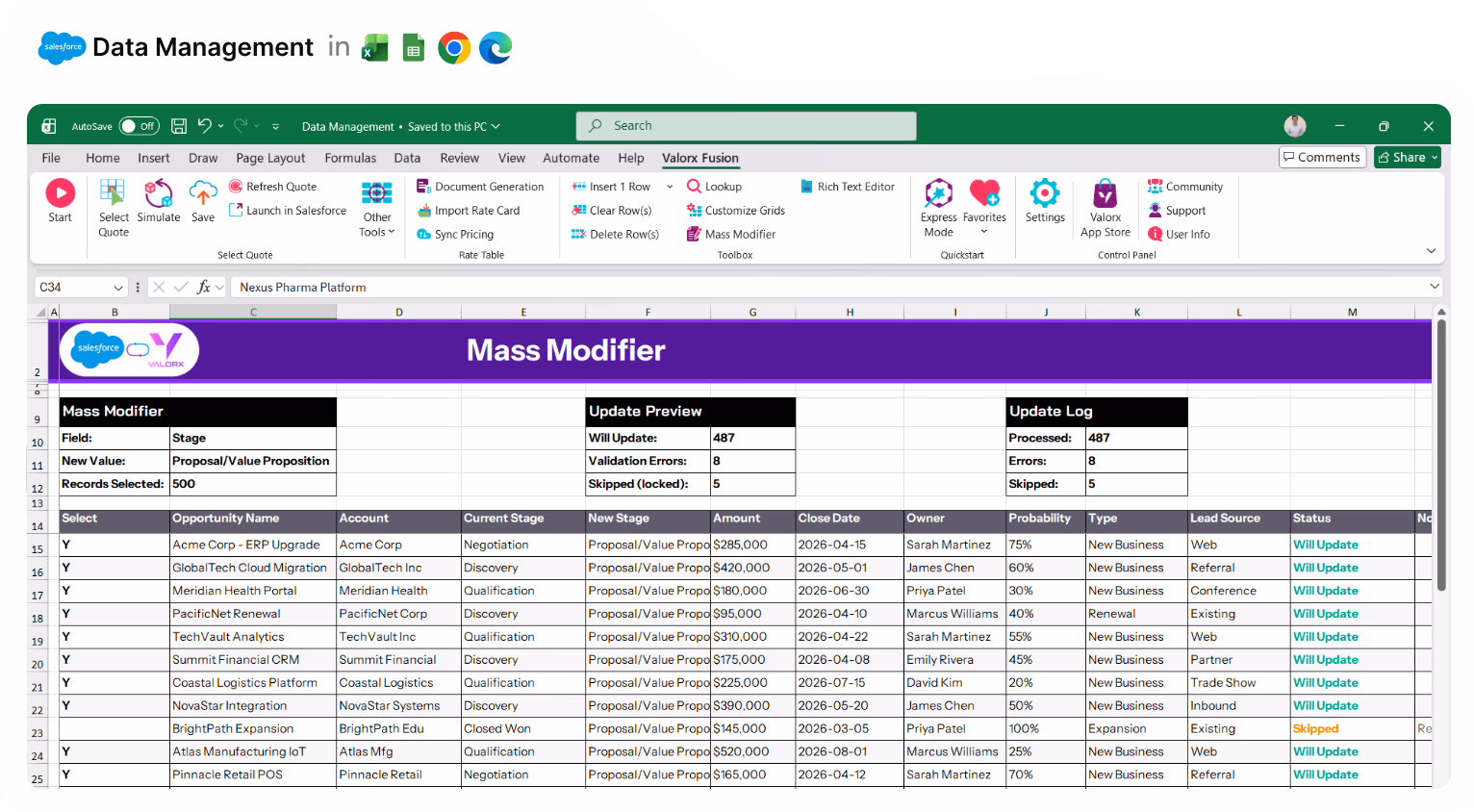Image resolution: width=1474 pixels, height=812 pixels.
Task: Switch to the Valorx Fusion ribbon tab
Action: 699,158
